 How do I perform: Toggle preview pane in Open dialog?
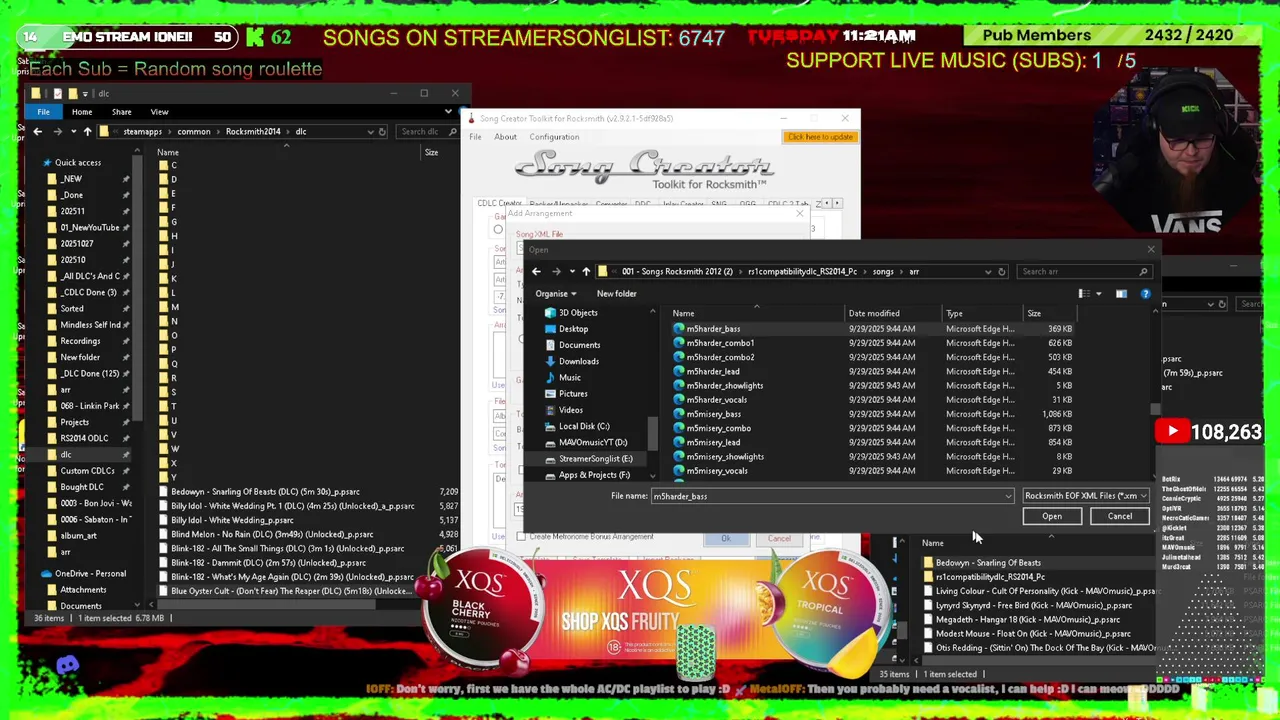point(1121,294)
